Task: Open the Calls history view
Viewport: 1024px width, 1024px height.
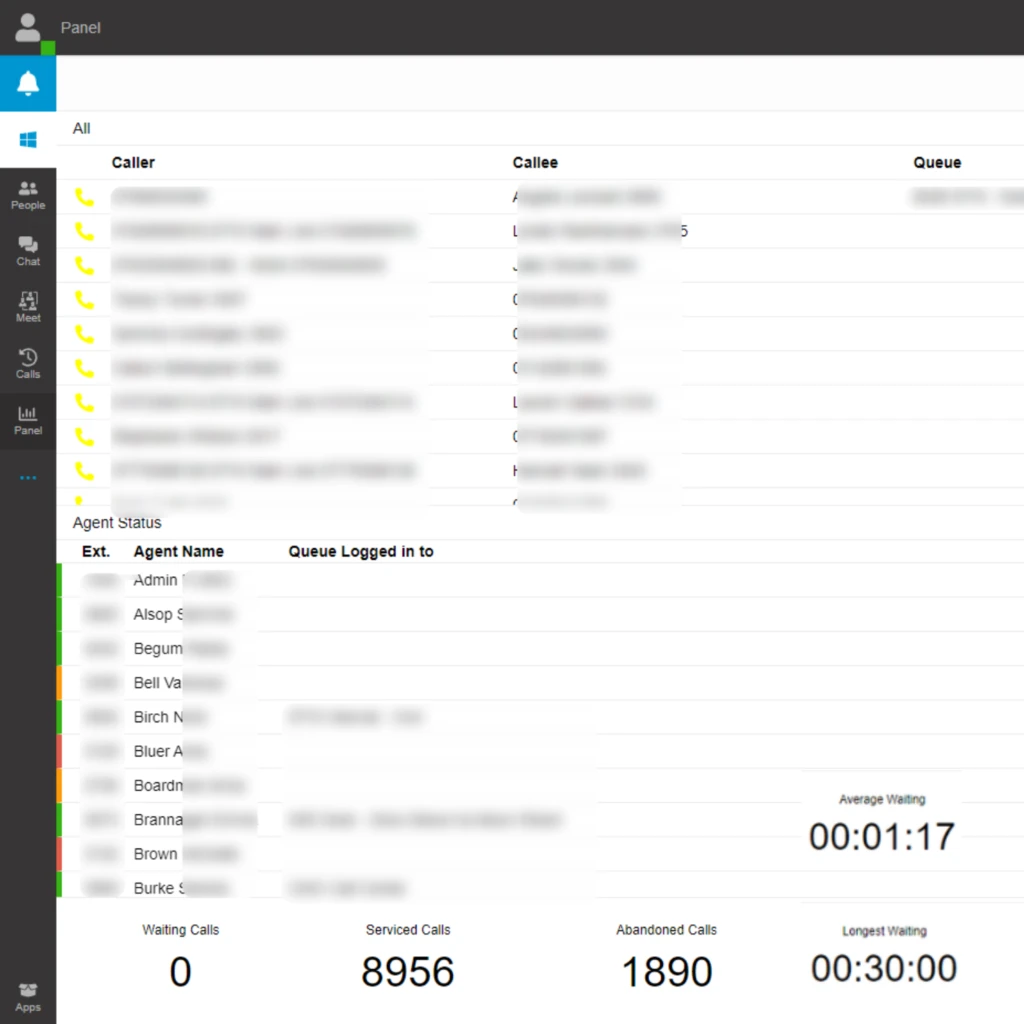Action: pyautogui.click(x=27, y=363)
